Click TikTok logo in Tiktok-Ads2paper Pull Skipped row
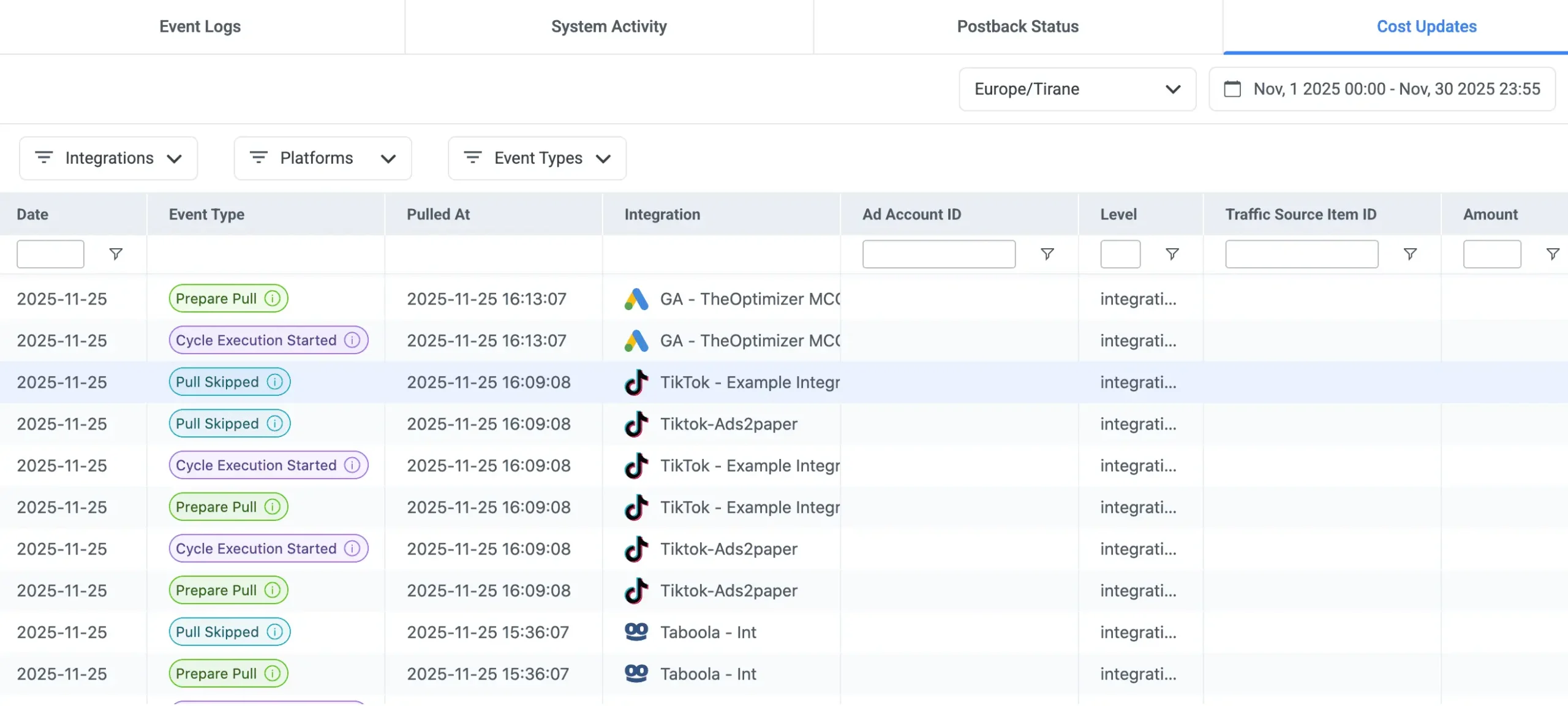1568x706 pixels. point(636,424)
